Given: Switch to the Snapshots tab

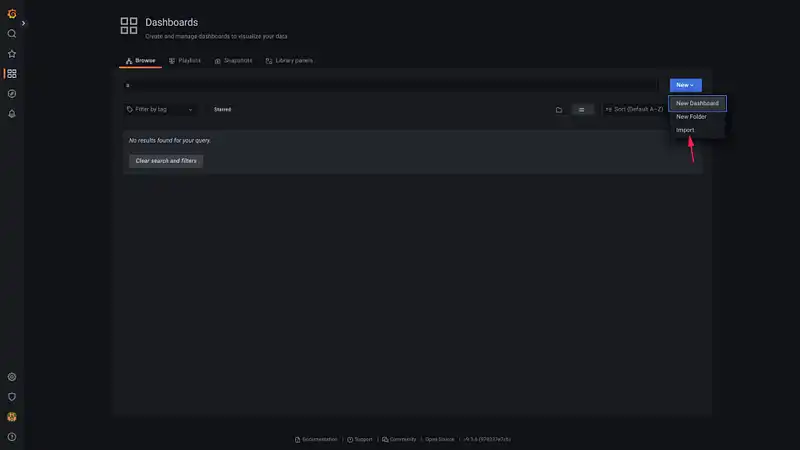Looking at the screenshot, I should coord(233,61).
